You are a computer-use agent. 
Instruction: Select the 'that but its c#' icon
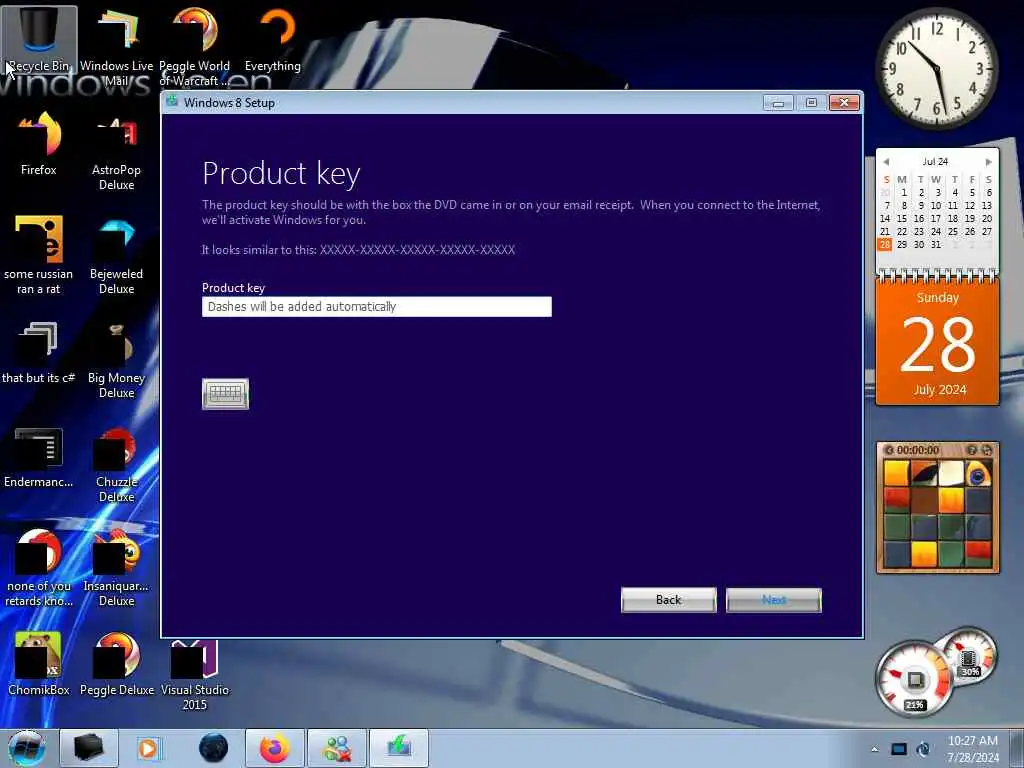tap(39, 351)
